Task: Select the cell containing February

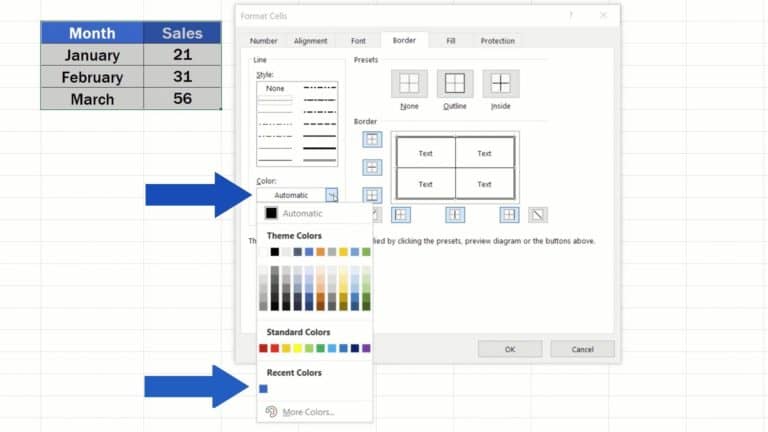Action: pyautogui.click(x=91, y=77)
